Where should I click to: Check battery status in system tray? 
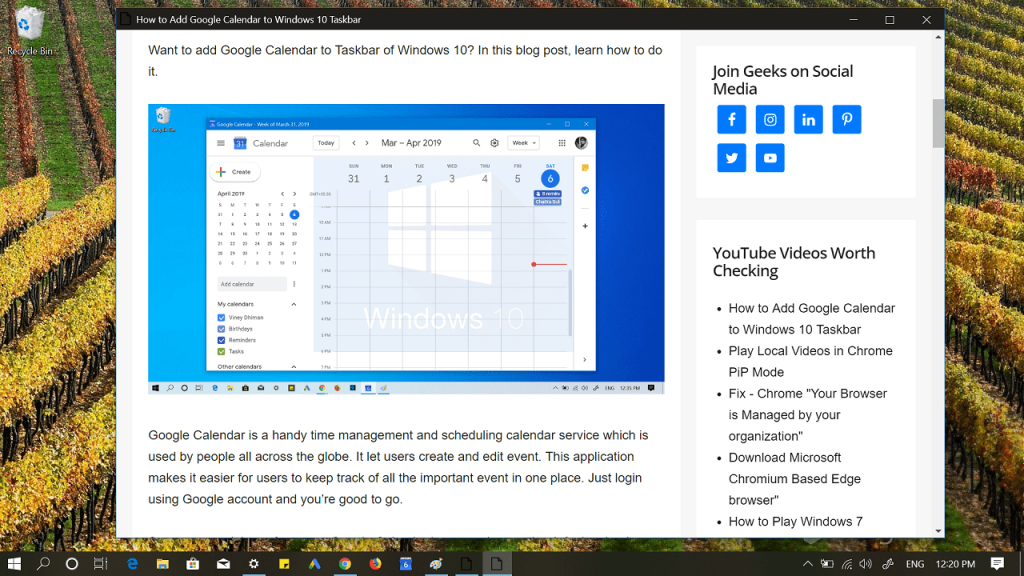tap(827, 564)
